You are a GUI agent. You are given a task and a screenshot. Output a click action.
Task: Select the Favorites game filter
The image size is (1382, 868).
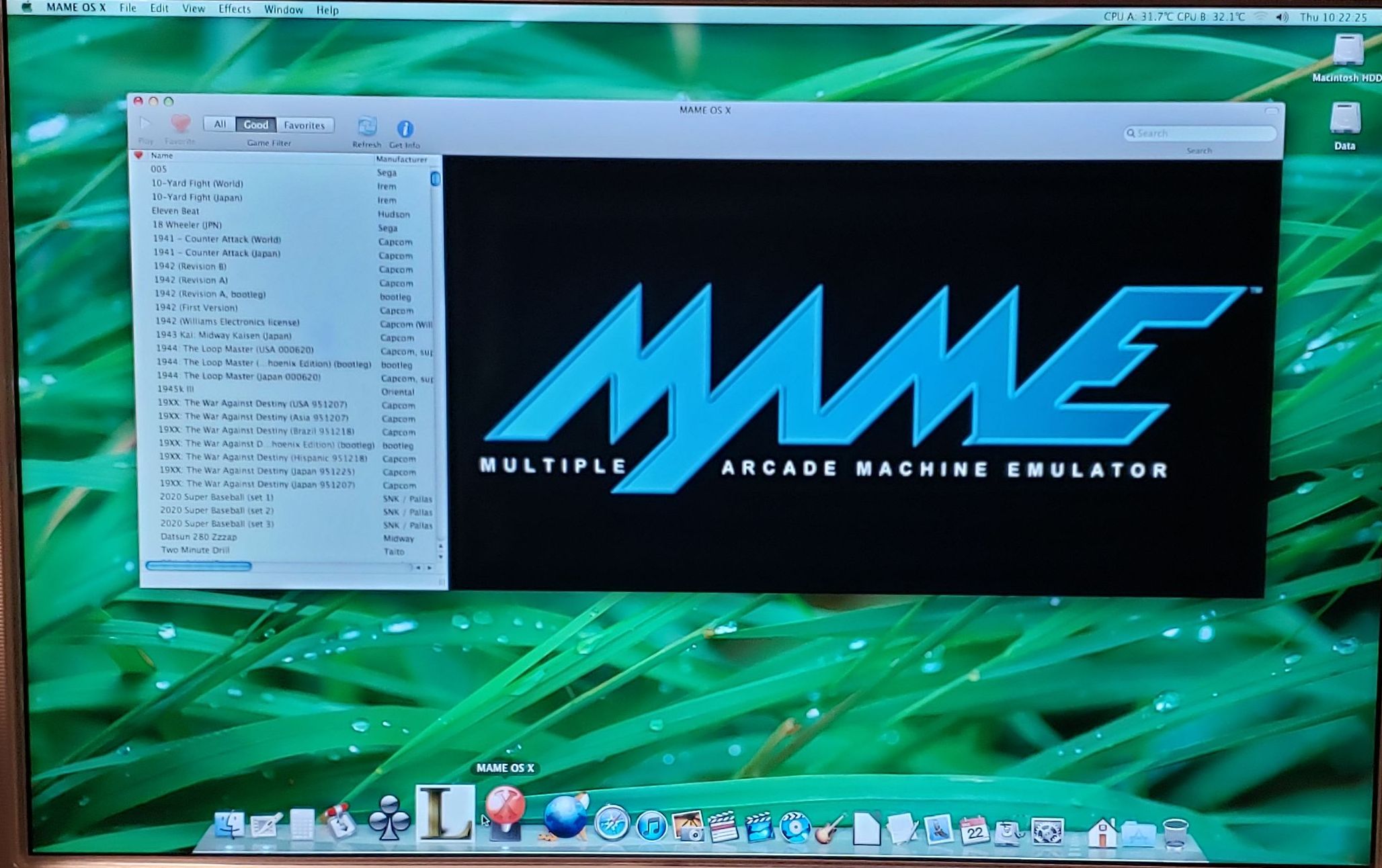coord(304,126)
